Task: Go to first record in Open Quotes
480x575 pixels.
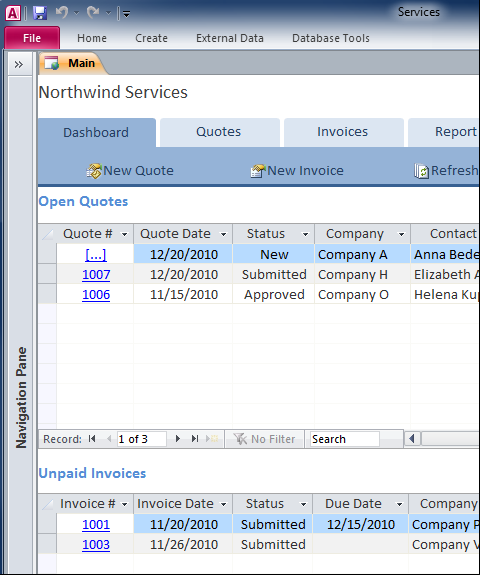Action: click(92, 439)
